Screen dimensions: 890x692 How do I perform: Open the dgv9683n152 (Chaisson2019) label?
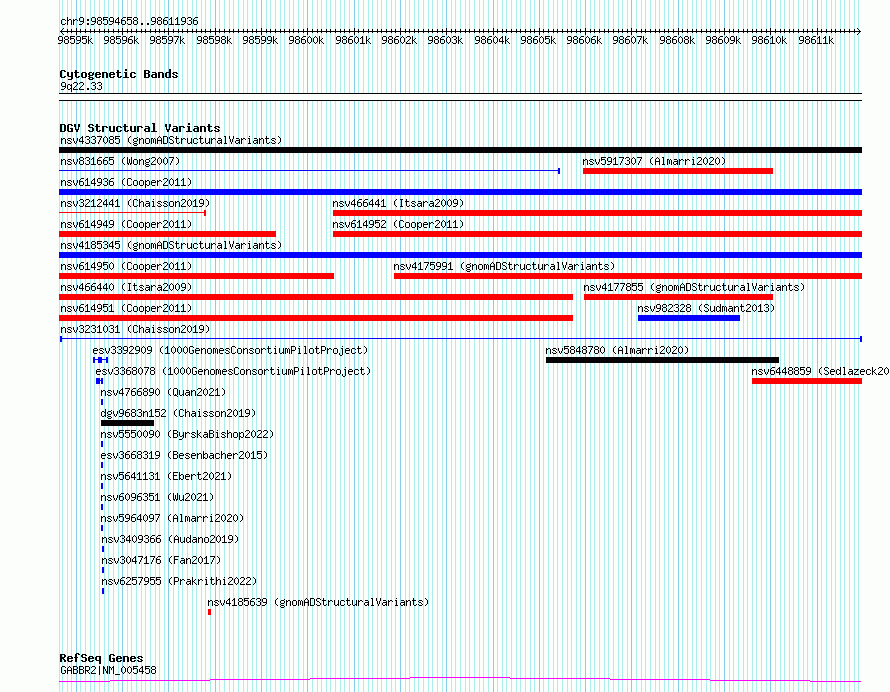tap(178, 413)
